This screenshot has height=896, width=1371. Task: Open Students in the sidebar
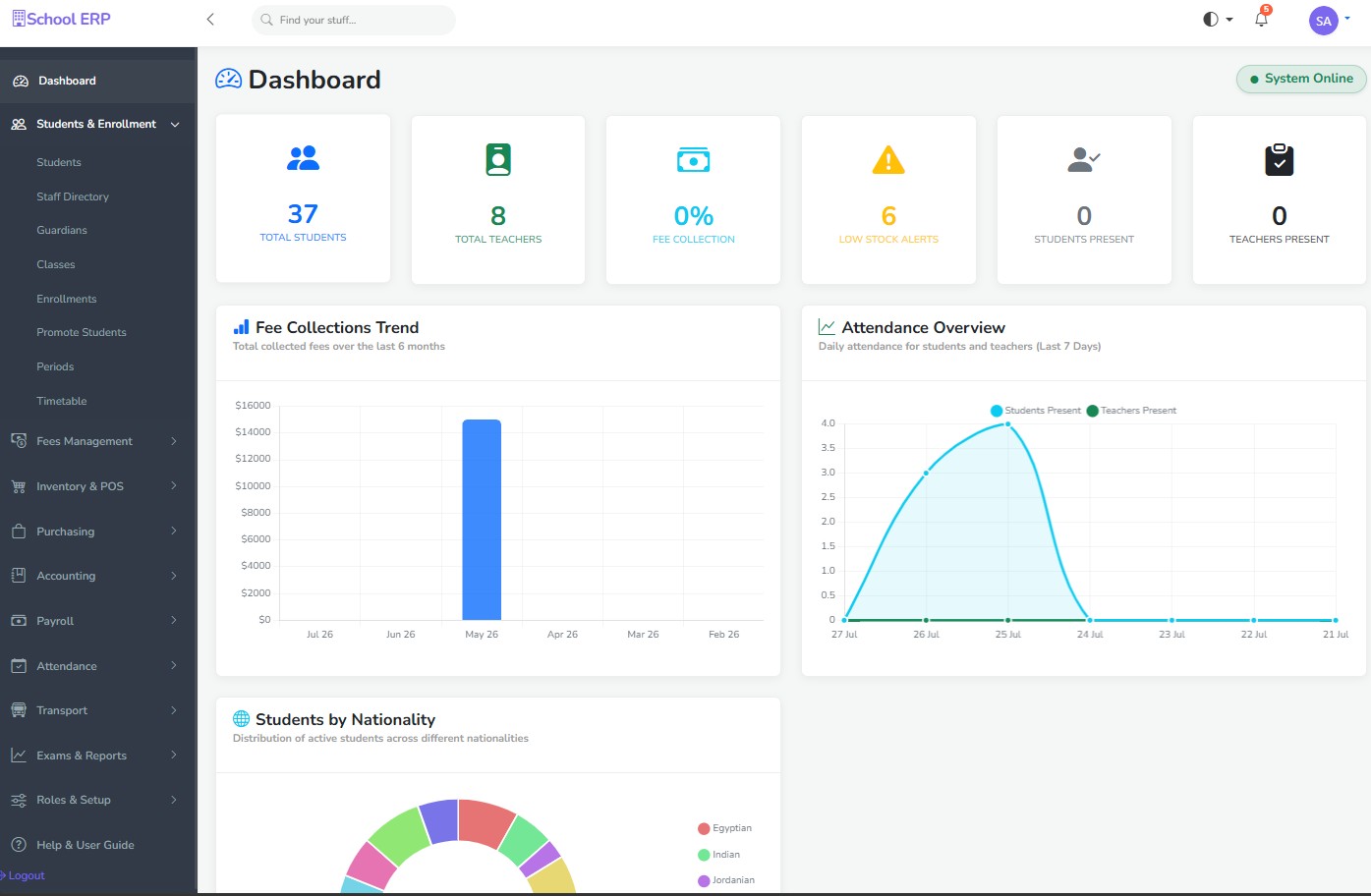click(x=59, y=162)
